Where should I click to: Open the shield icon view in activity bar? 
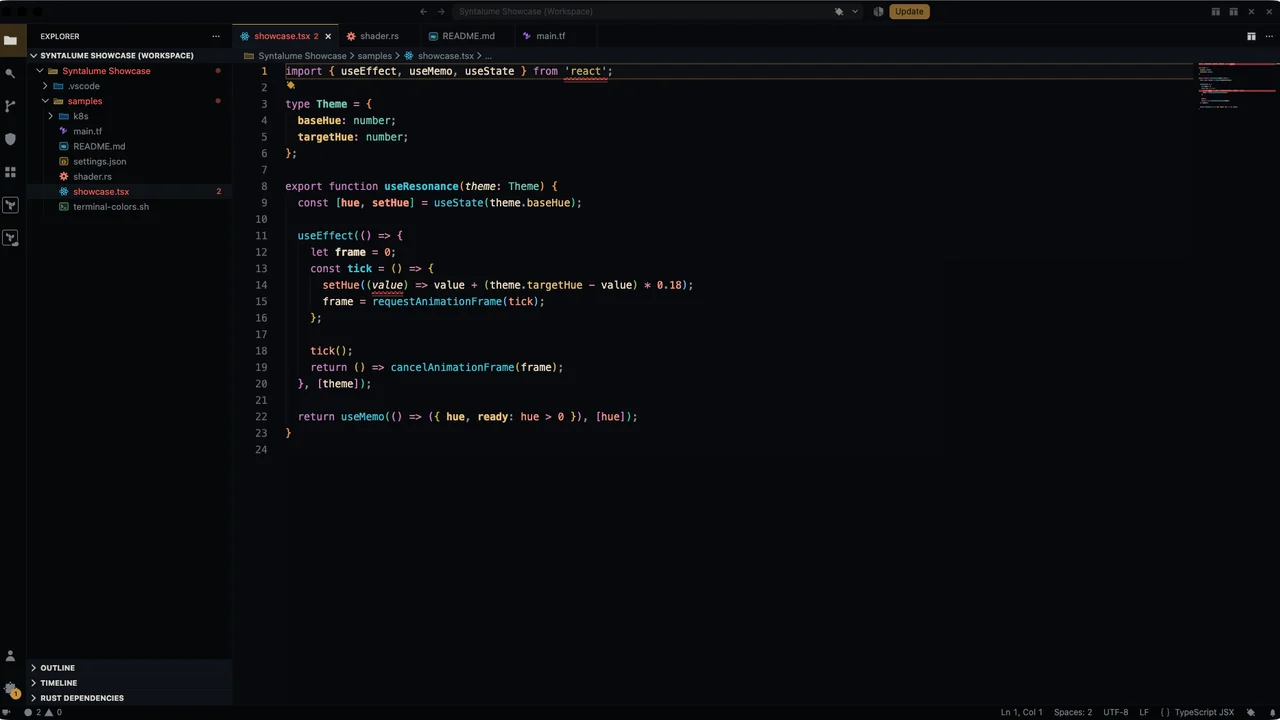point(10,139)
